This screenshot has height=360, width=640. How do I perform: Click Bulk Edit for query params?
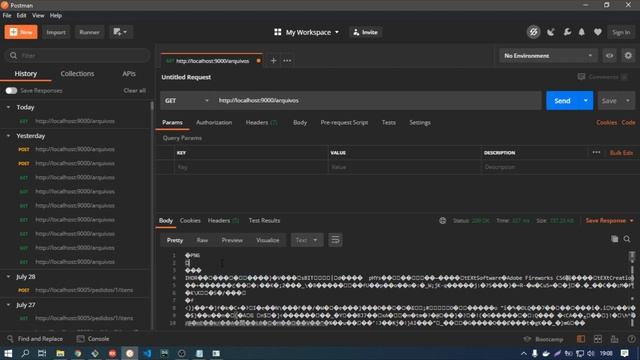[621, 153]
